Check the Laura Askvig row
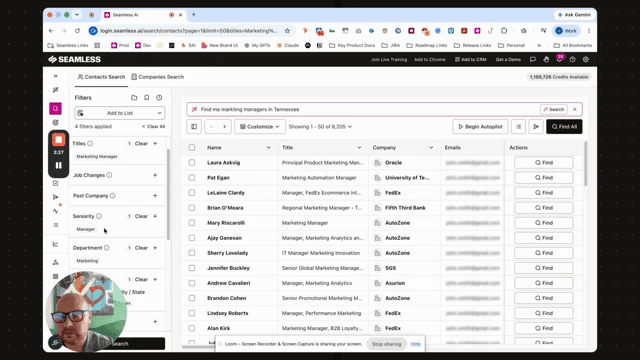Screen dimensions: 640x360 (x=192, y=162)
